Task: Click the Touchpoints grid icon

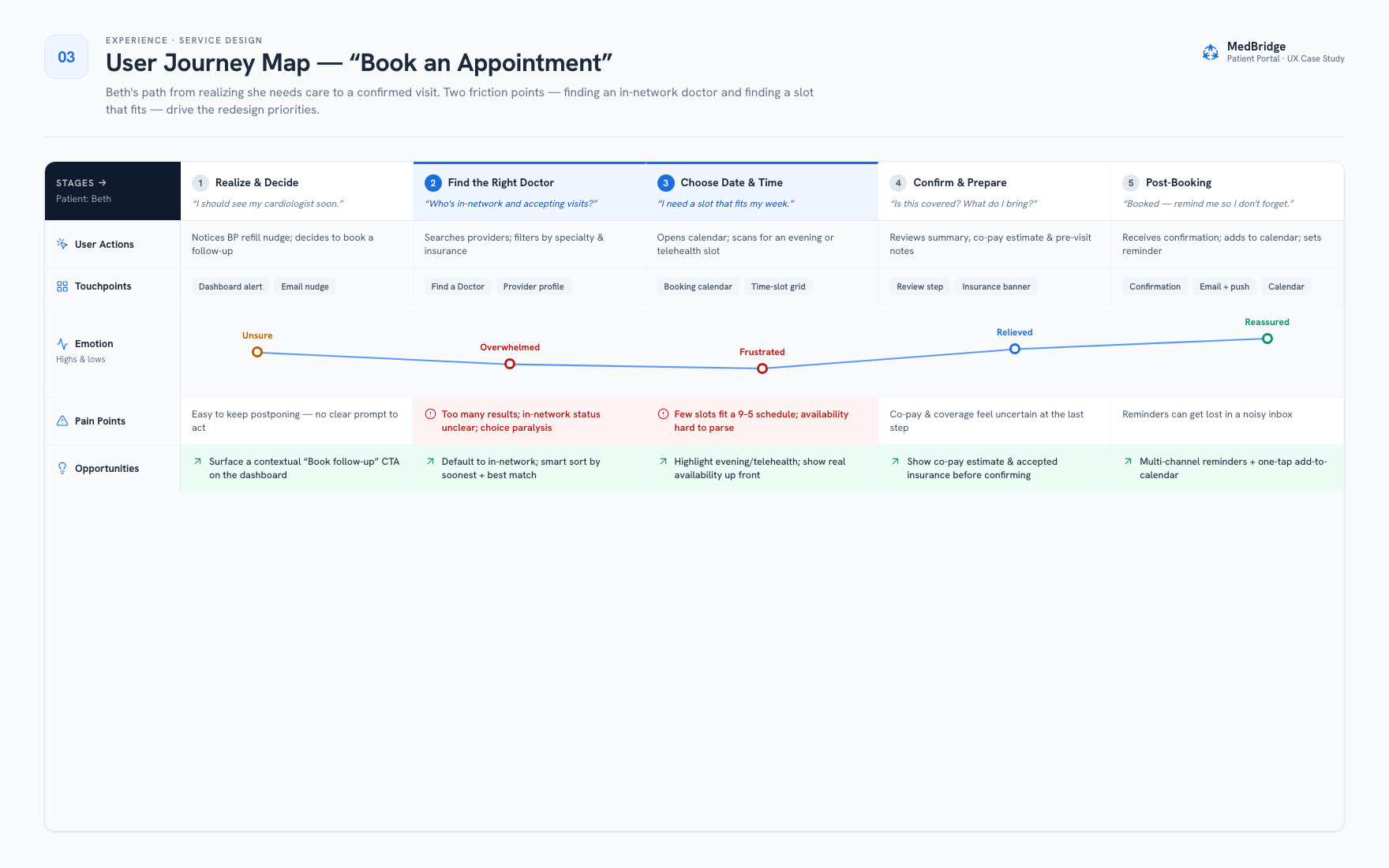Action: (x=62, y=286)
